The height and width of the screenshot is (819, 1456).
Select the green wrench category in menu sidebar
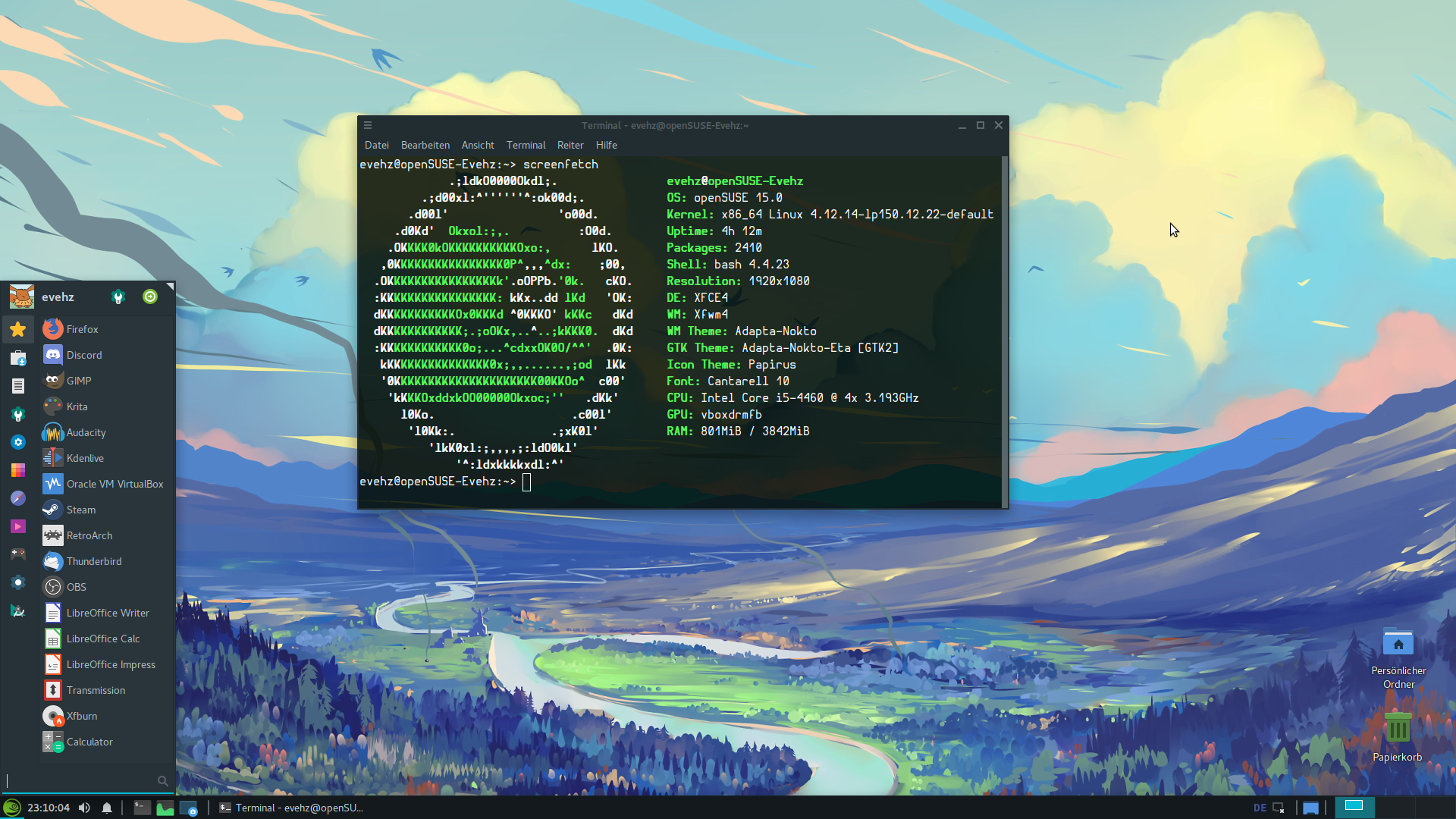pyautogui.click(x=18, y=414)
